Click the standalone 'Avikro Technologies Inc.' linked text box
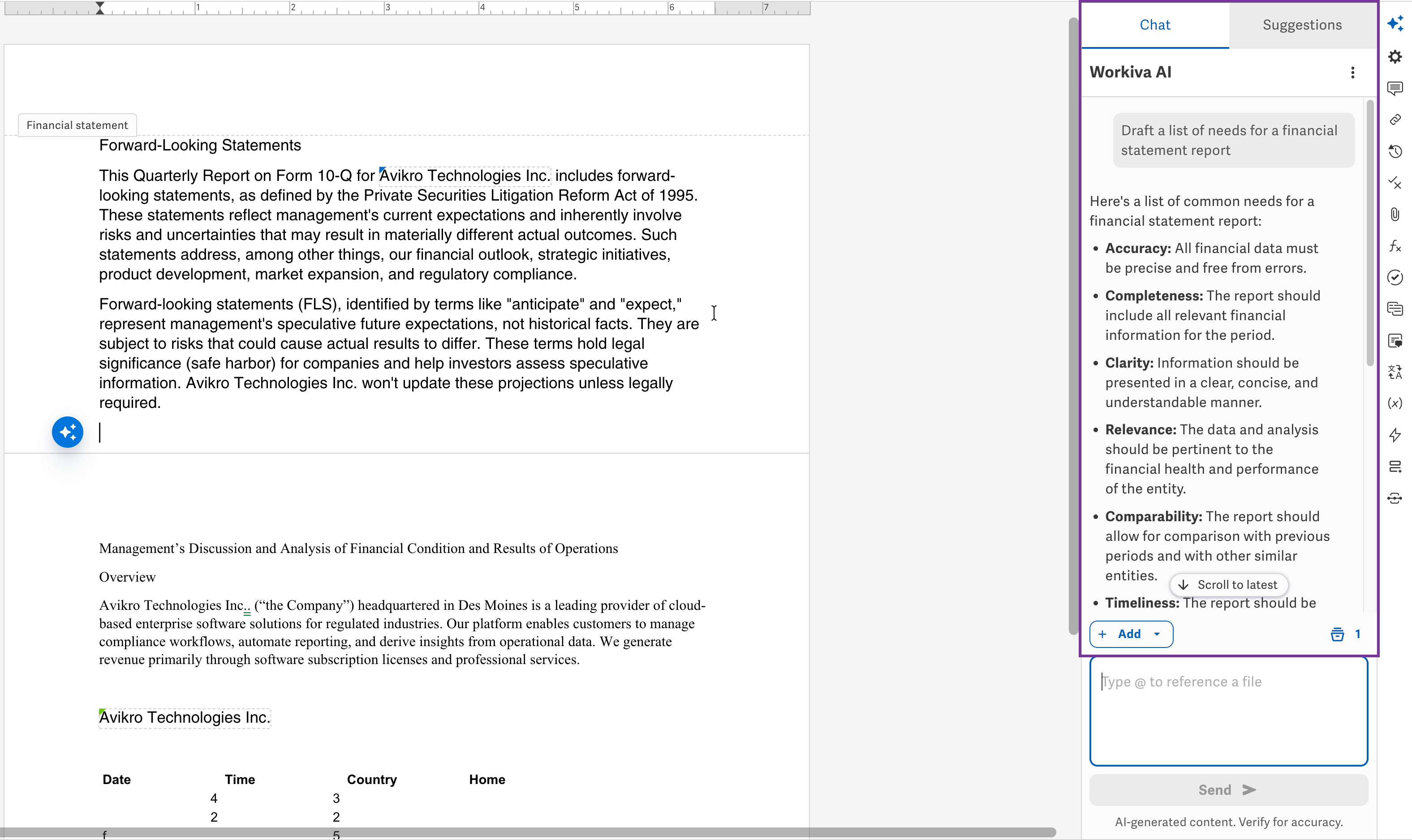 tap(185, 718)
